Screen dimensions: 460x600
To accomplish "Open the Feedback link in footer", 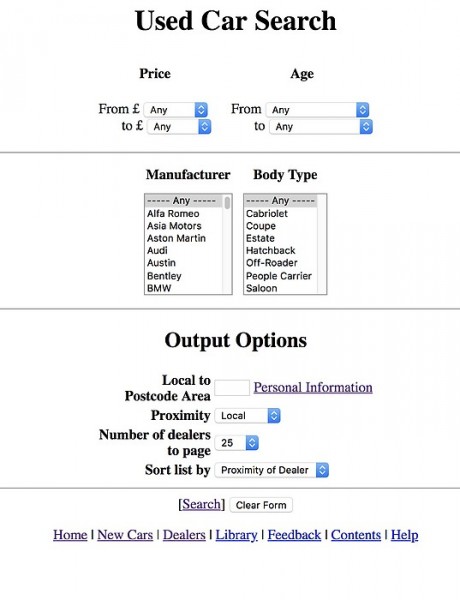I will point(294,535).
